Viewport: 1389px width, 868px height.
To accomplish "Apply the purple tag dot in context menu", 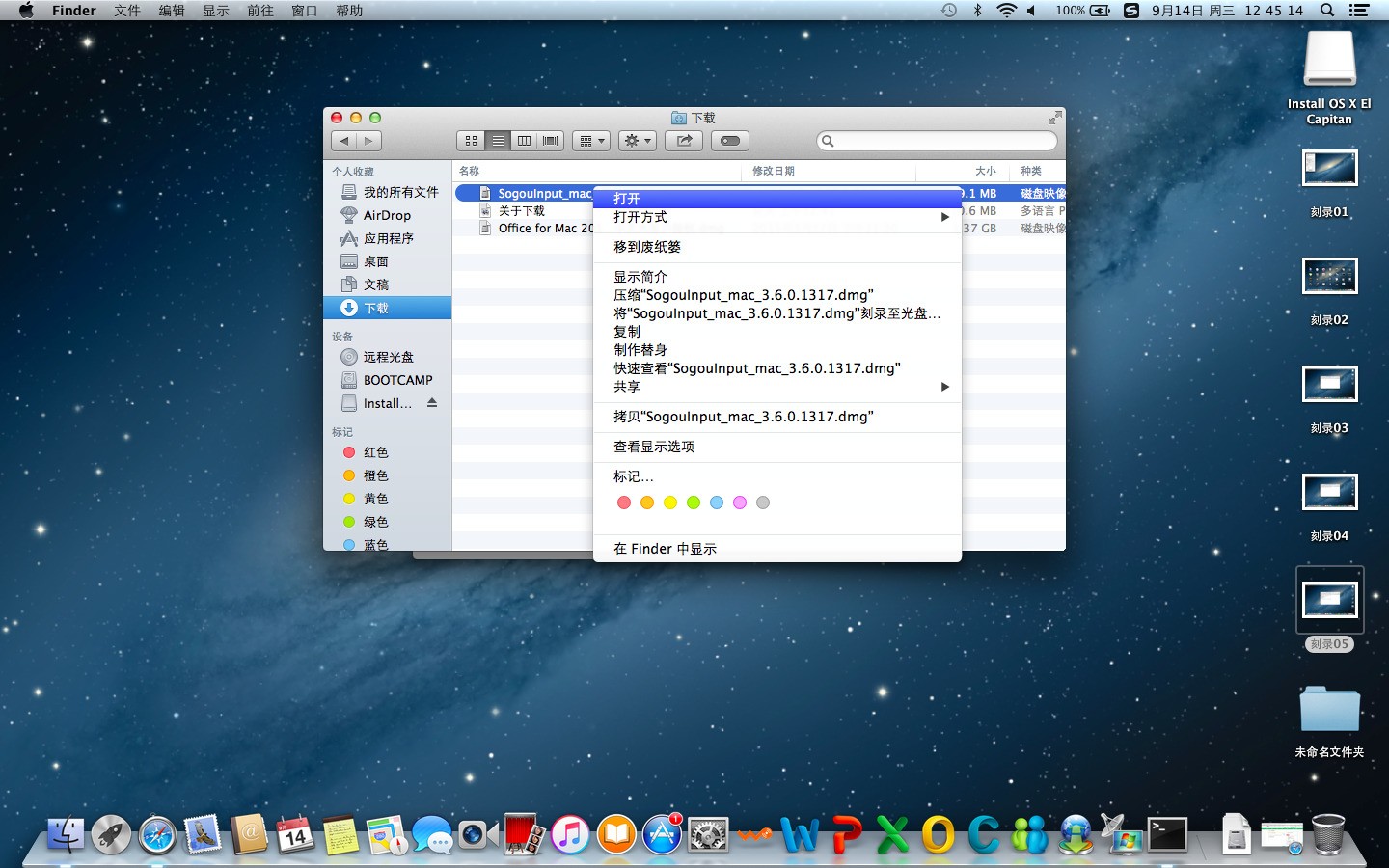I will click(740, 502).
